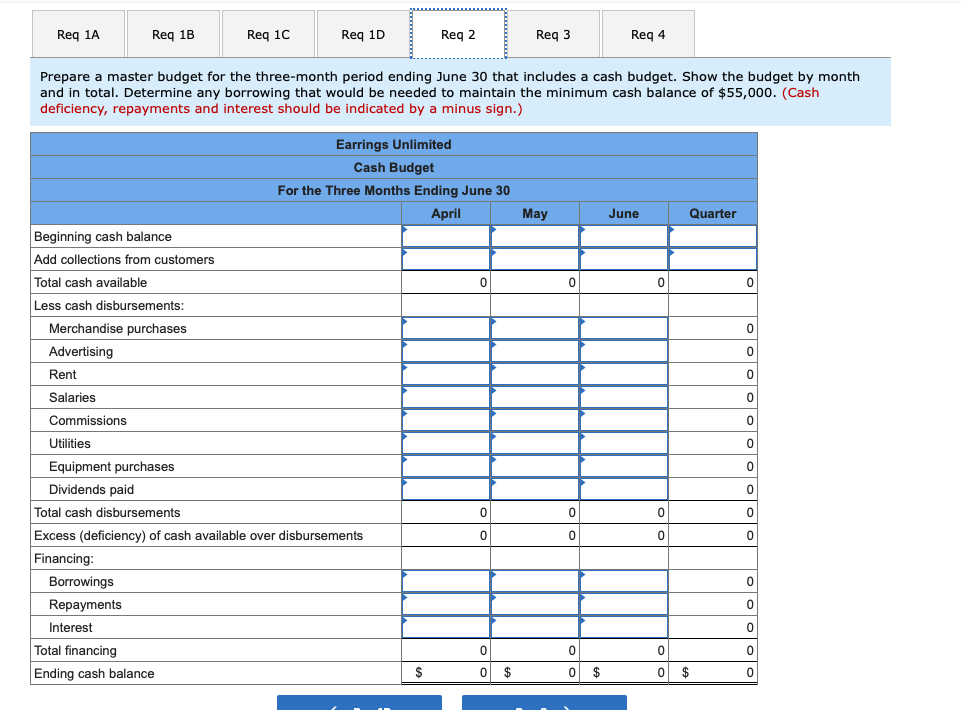Switch to the Req 1A tab
Image resolution: width=961 pixels, height=718 pixels.
[78, 33]
